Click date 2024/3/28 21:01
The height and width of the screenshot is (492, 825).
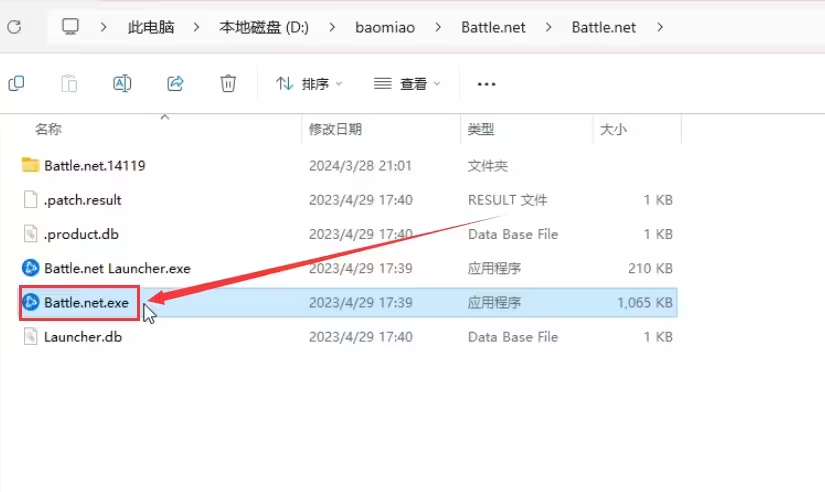coord(360,166)
